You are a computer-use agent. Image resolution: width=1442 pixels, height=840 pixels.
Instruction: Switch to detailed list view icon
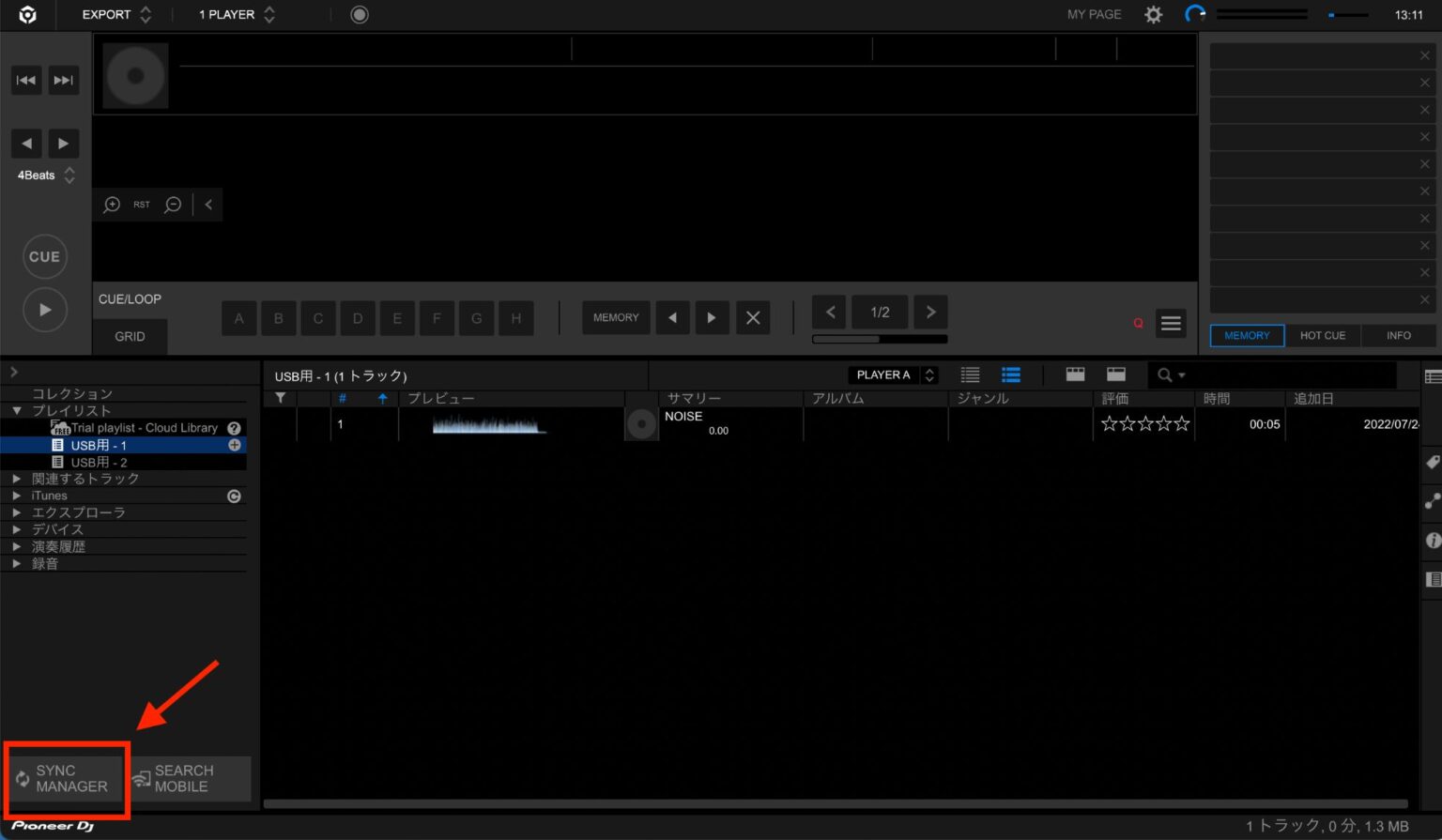coord(1011,374)
